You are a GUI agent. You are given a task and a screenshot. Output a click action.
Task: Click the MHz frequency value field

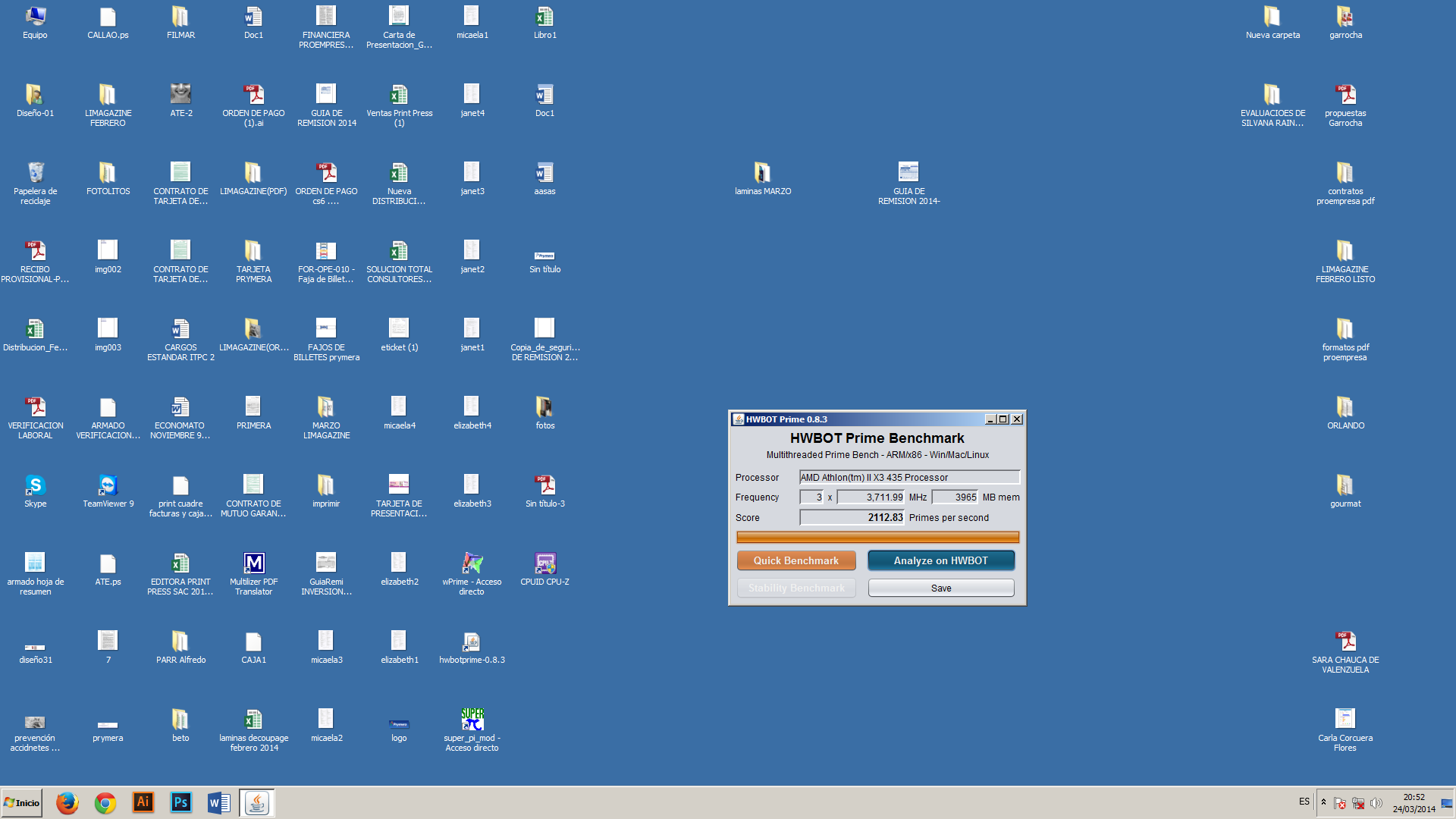click(871, 497)
